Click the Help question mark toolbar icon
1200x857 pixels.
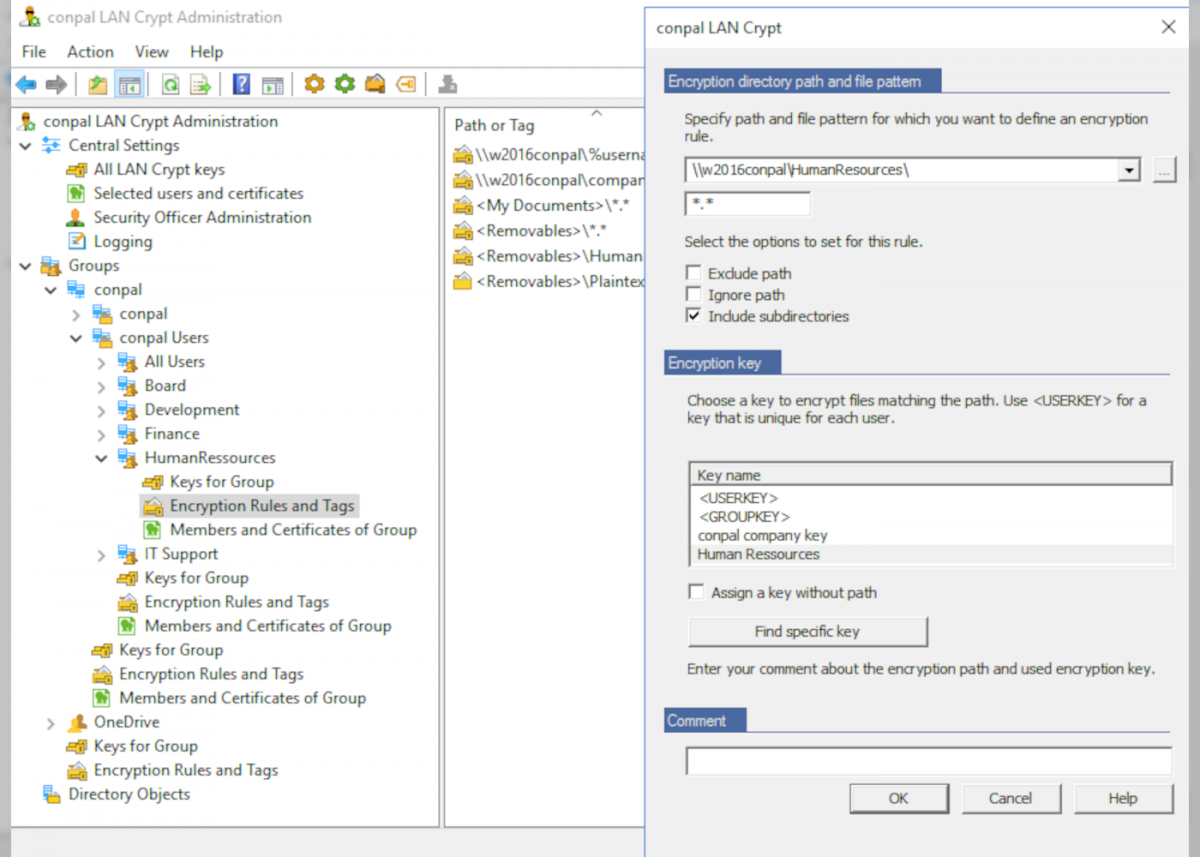coord(240,84)
